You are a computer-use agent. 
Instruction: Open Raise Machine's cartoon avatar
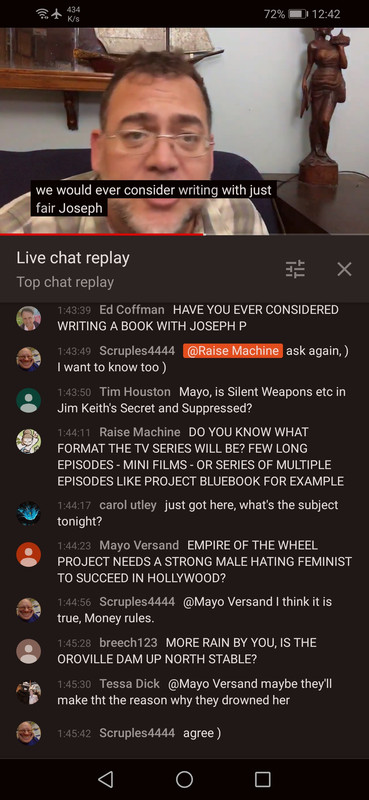click(x=29, y=441)
